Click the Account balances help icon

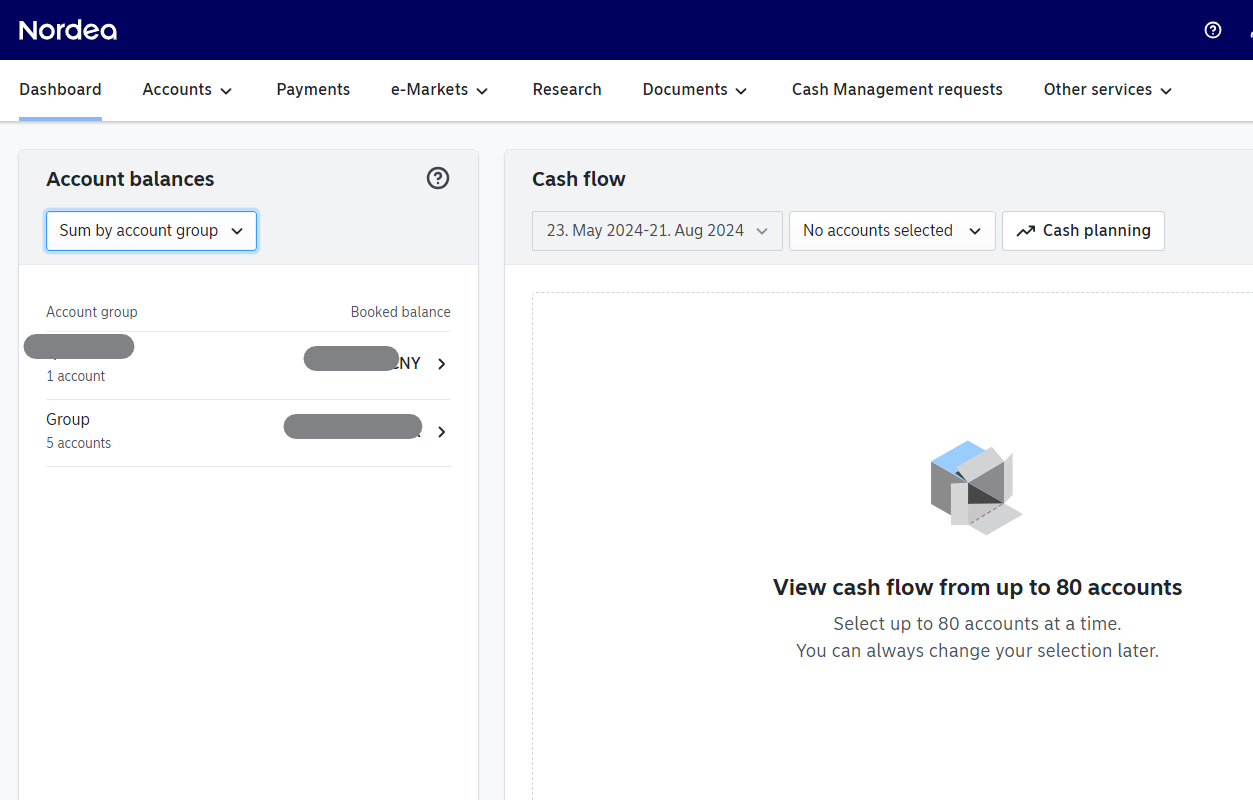click(x=437, y=178)
